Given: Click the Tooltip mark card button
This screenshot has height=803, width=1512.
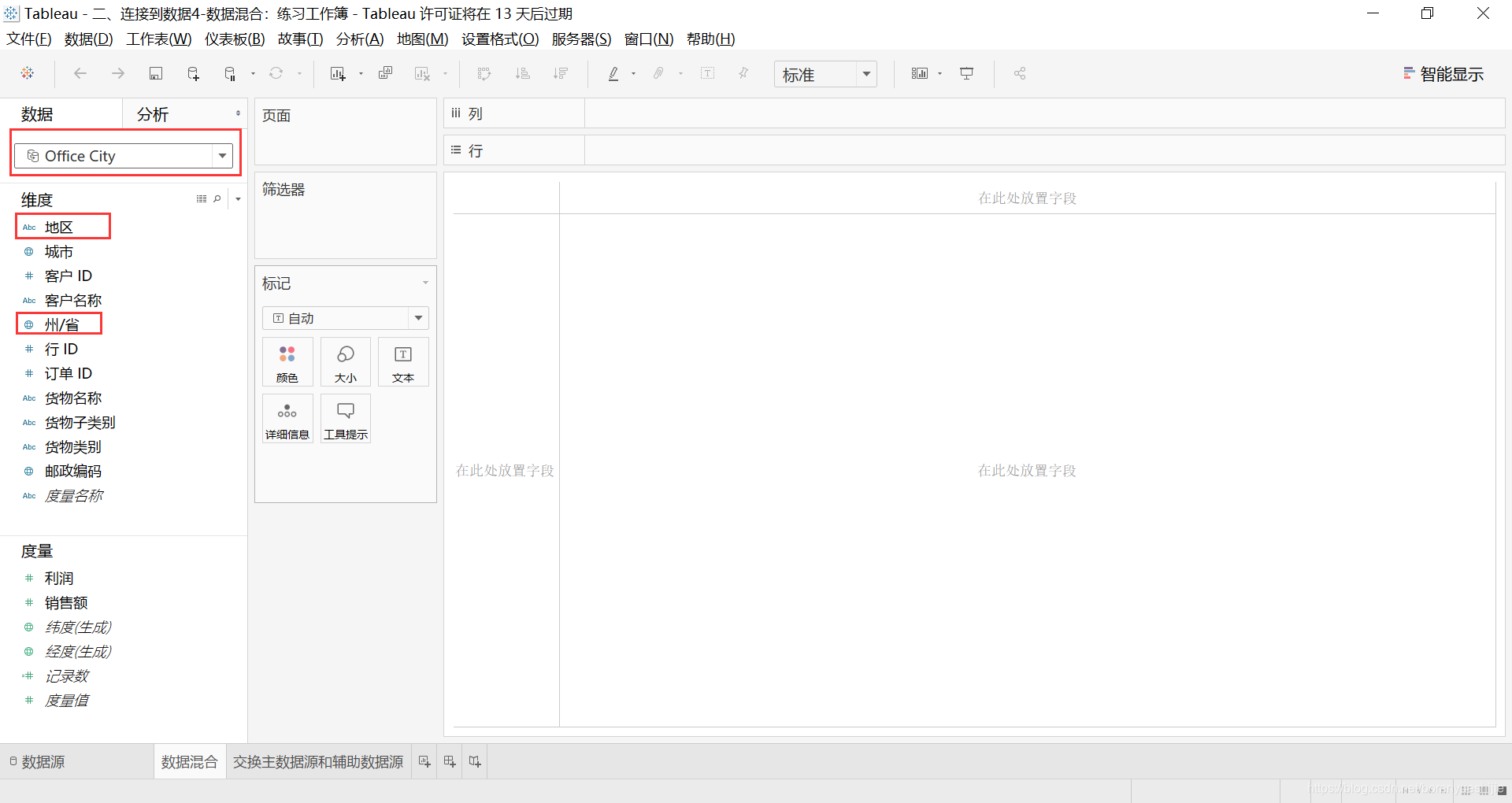Looking at the screenshot, I should [346, 419].
